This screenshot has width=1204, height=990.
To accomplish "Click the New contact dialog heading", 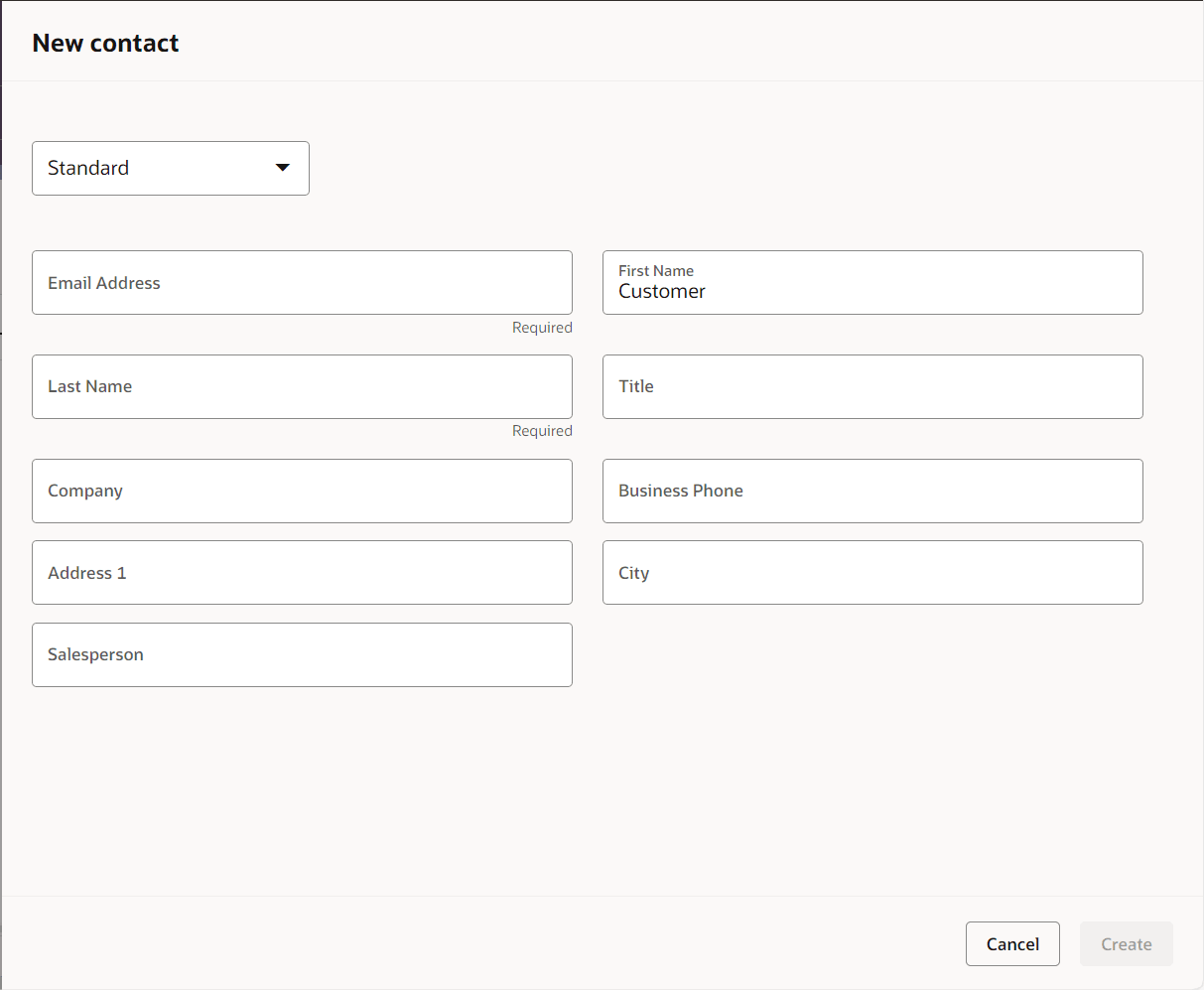I will tap(105, 43).
